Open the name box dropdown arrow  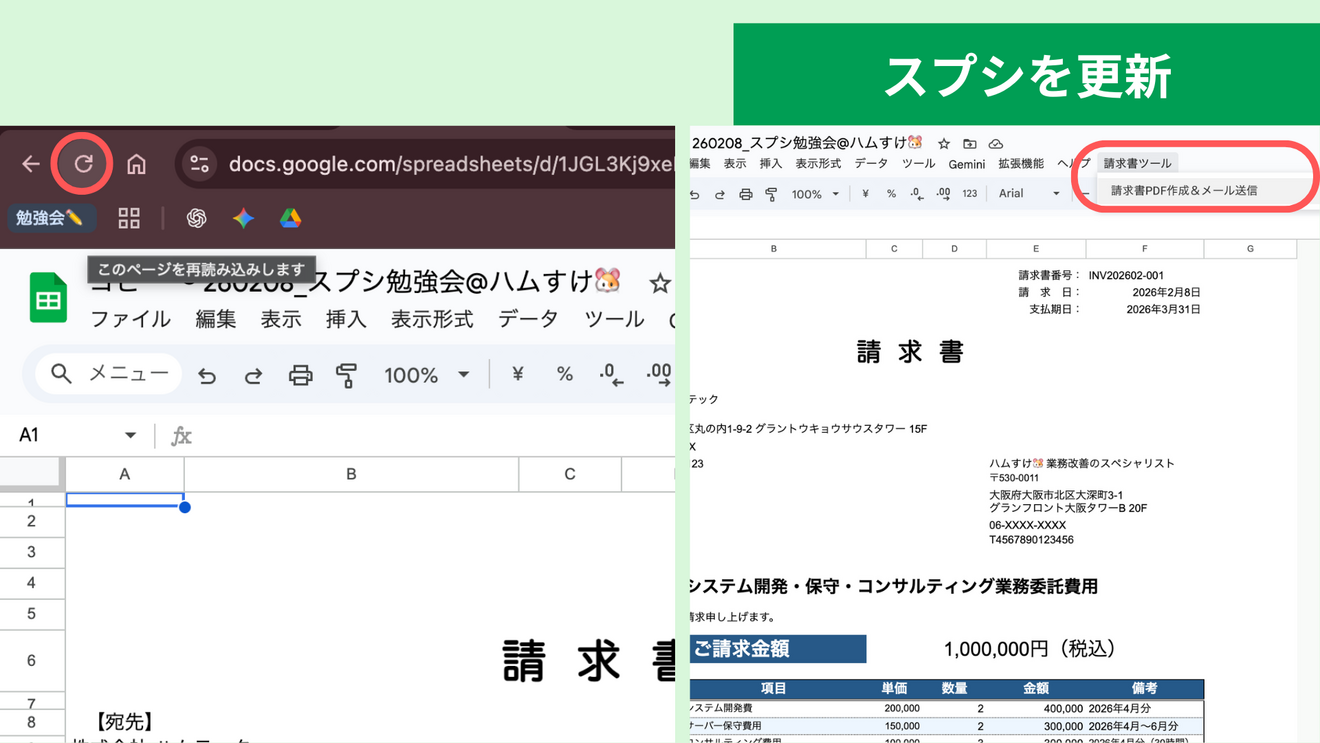pos(130,435)
